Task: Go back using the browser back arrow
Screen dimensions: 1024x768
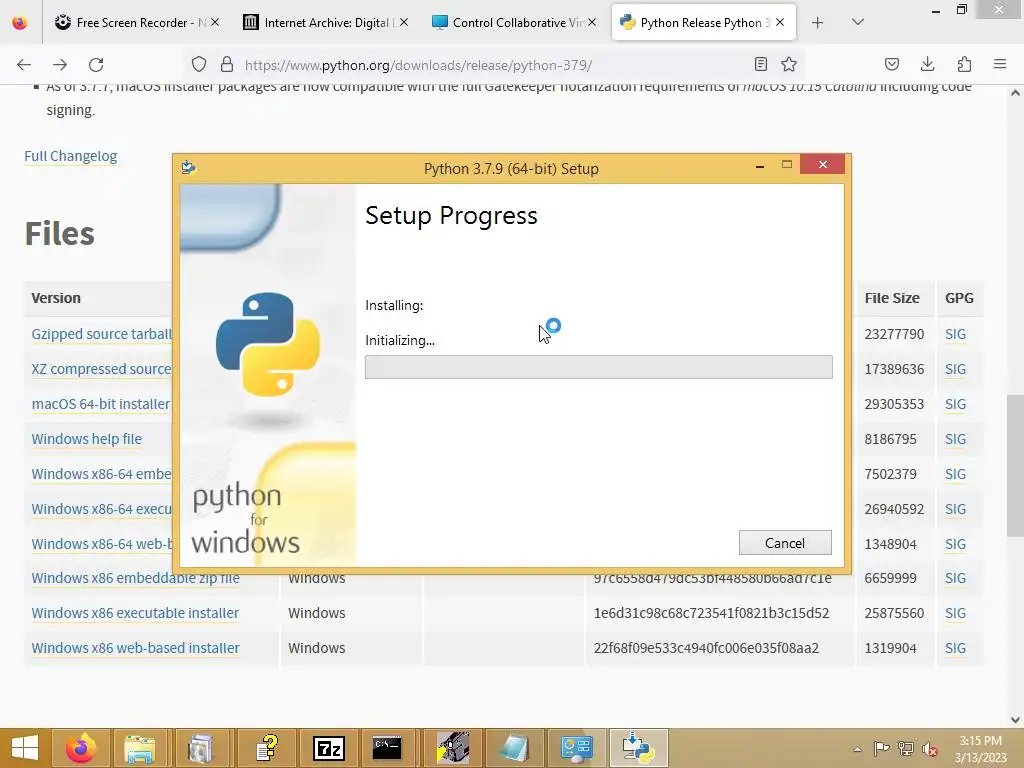Action: [x=24, y=65]
